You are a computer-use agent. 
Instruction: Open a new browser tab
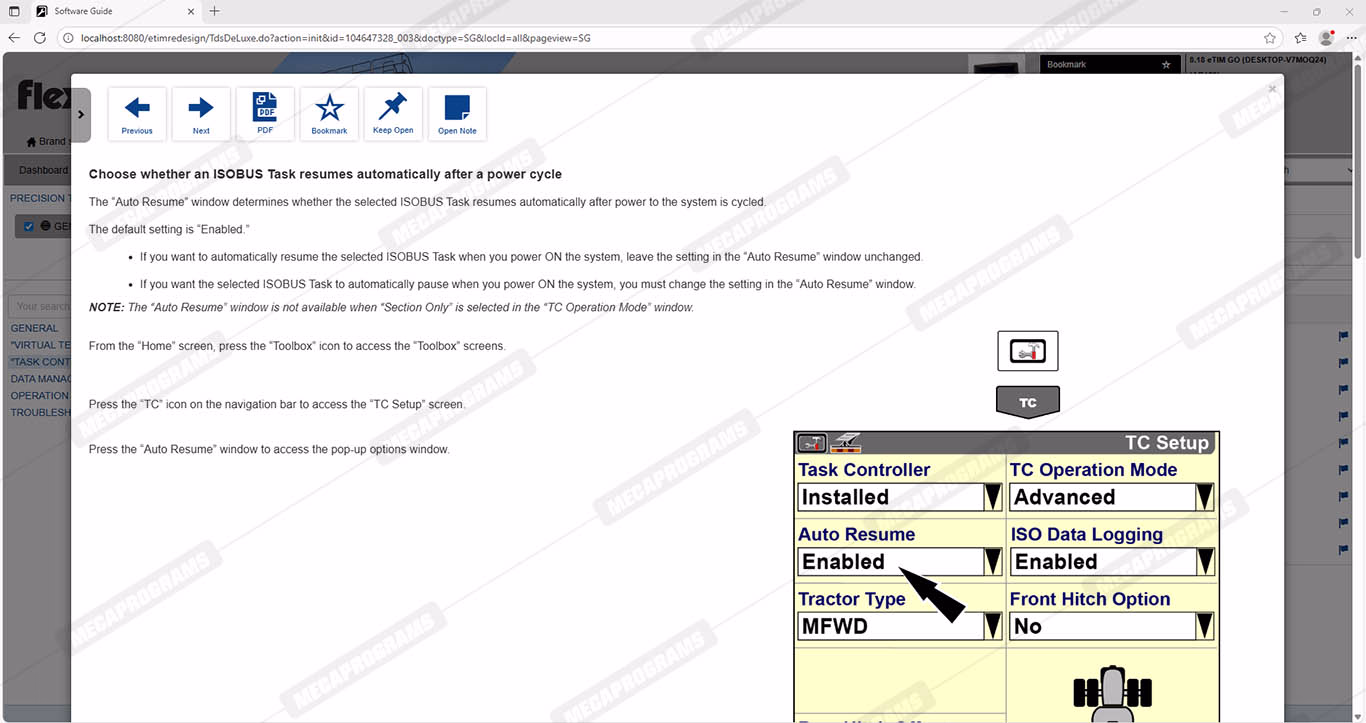214,11
